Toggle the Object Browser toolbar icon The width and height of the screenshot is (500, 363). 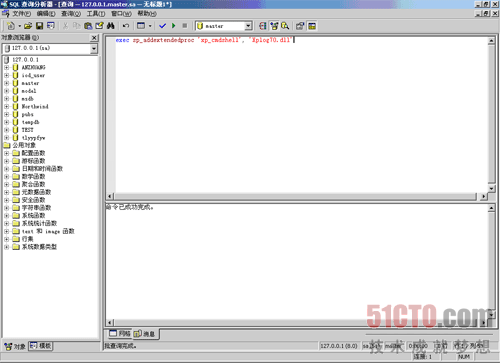tap(274, 26)
